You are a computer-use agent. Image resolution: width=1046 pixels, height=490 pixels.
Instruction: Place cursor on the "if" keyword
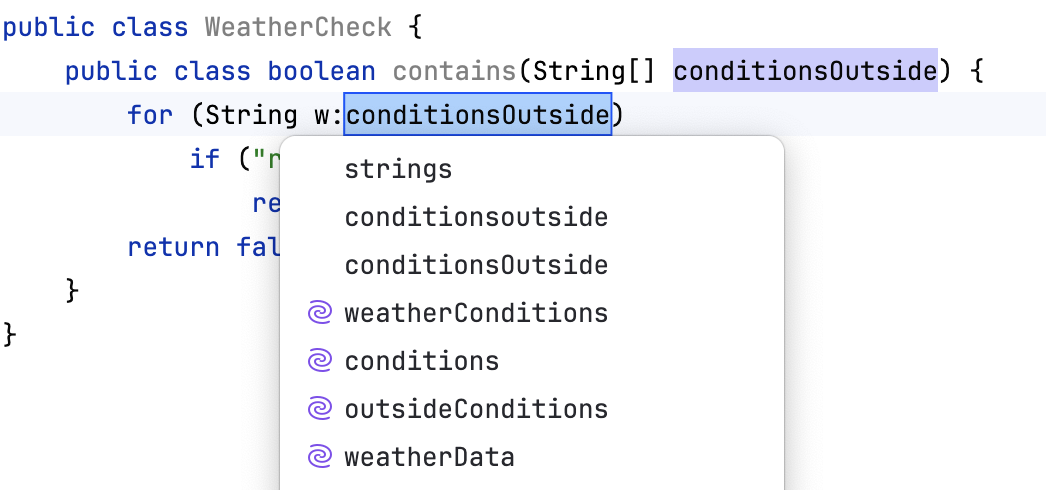204,160
